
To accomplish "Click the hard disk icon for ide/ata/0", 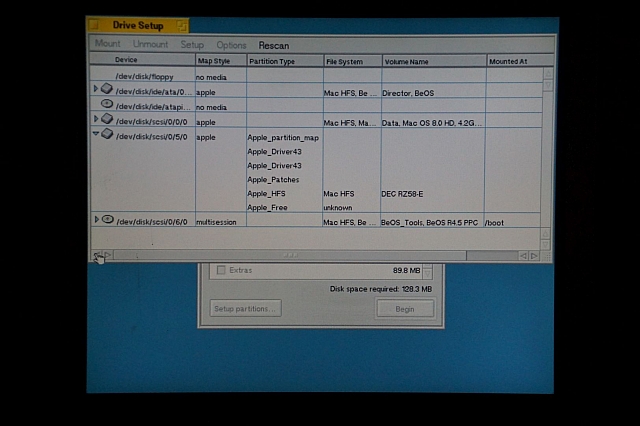I will (107, 88).
